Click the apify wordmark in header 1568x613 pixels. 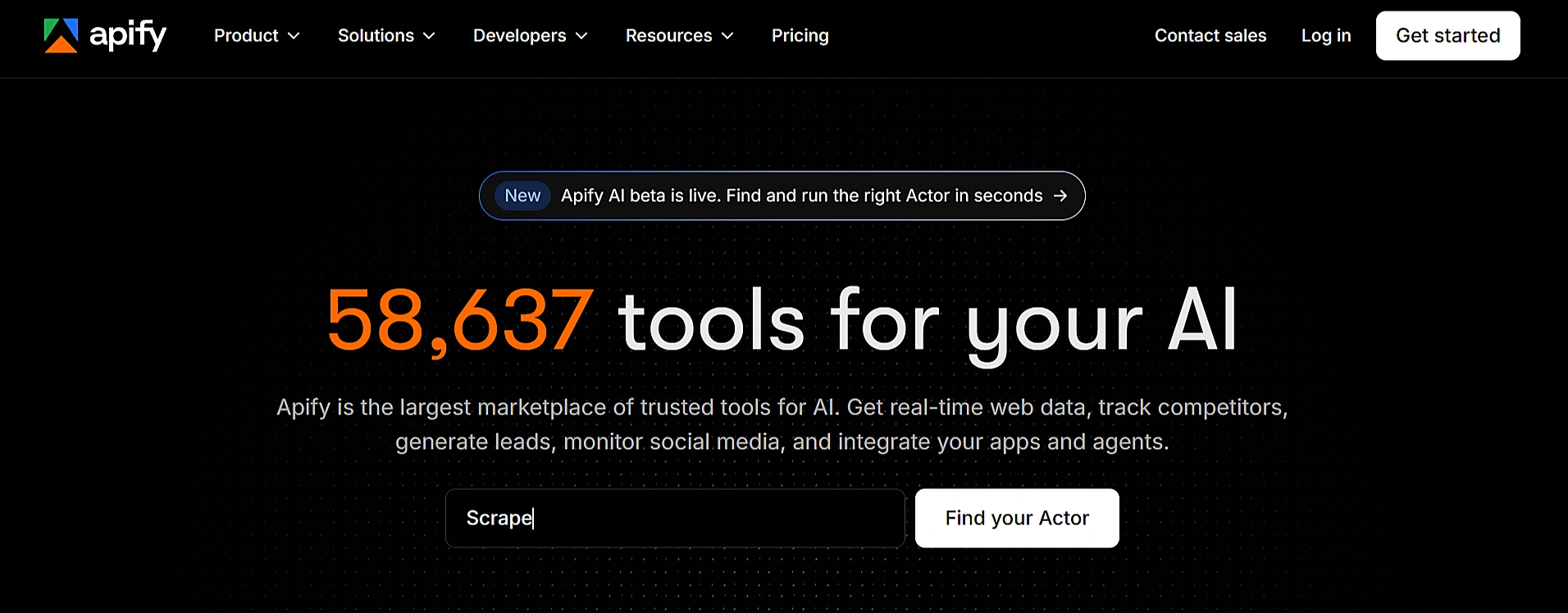[x=128, y=35]
